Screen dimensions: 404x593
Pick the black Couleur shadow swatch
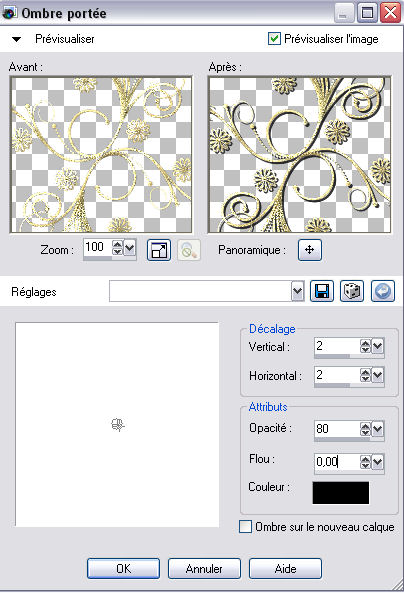pyautogui.click(x=340, y=492)
